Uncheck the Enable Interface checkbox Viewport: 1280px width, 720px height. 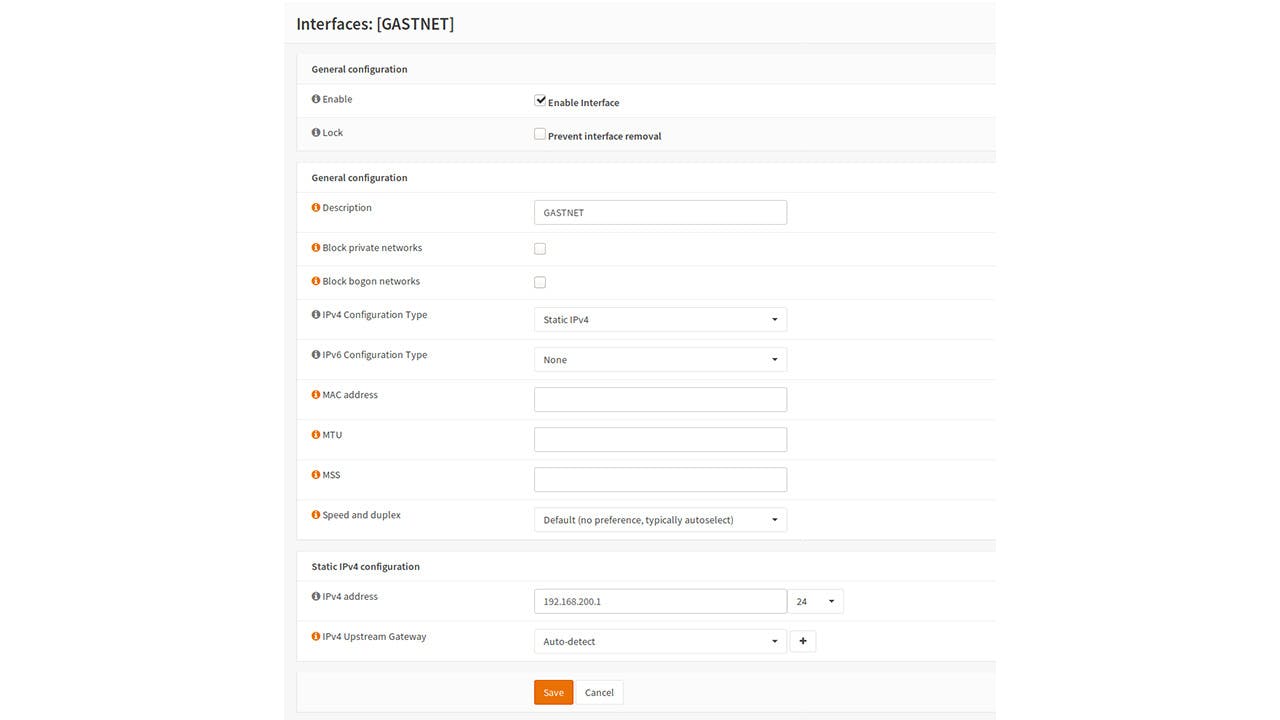click(540, 101)
